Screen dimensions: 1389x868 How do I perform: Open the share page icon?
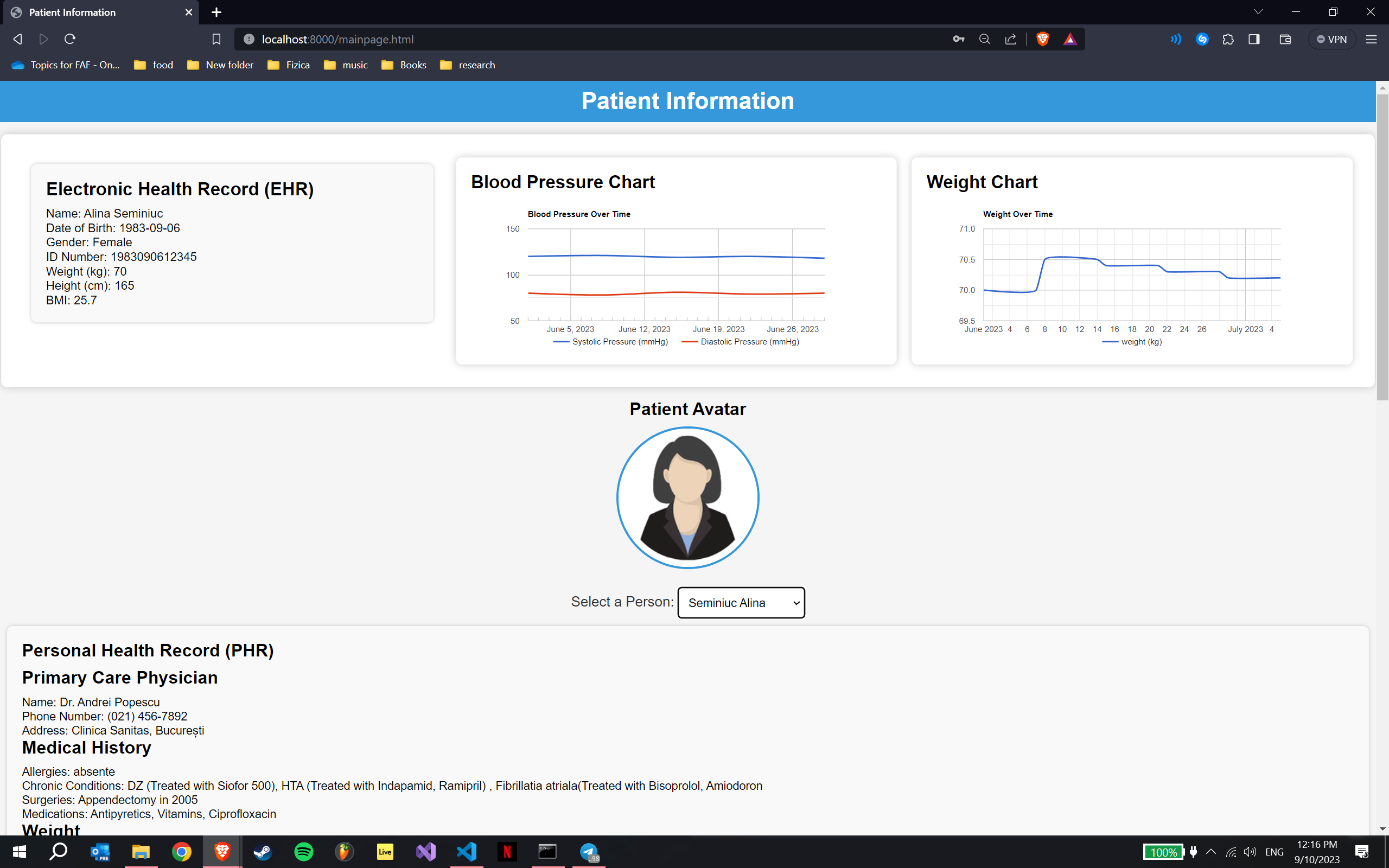[1011, 39]
